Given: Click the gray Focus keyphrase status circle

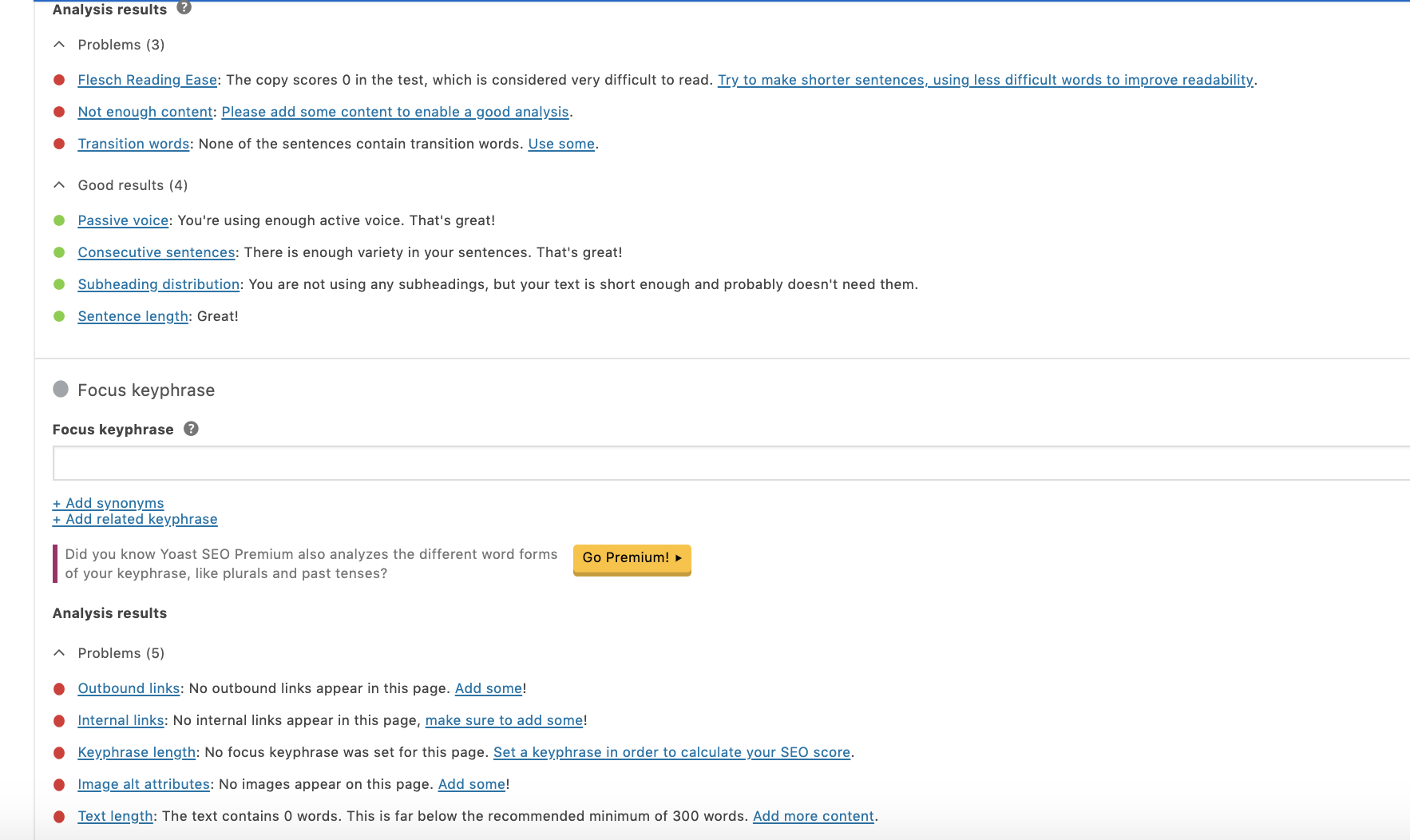Looking at the screenshot, I should [61, 390].
